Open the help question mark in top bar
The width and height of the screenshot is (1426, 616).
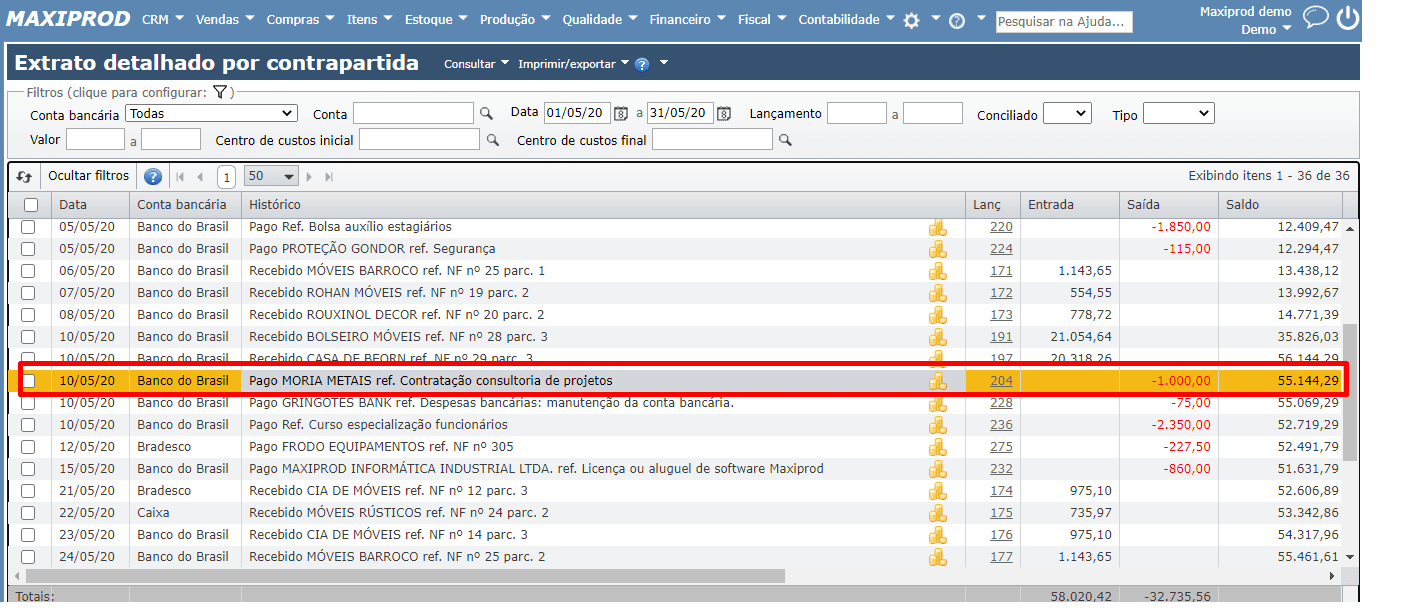(x=957, y=20)
